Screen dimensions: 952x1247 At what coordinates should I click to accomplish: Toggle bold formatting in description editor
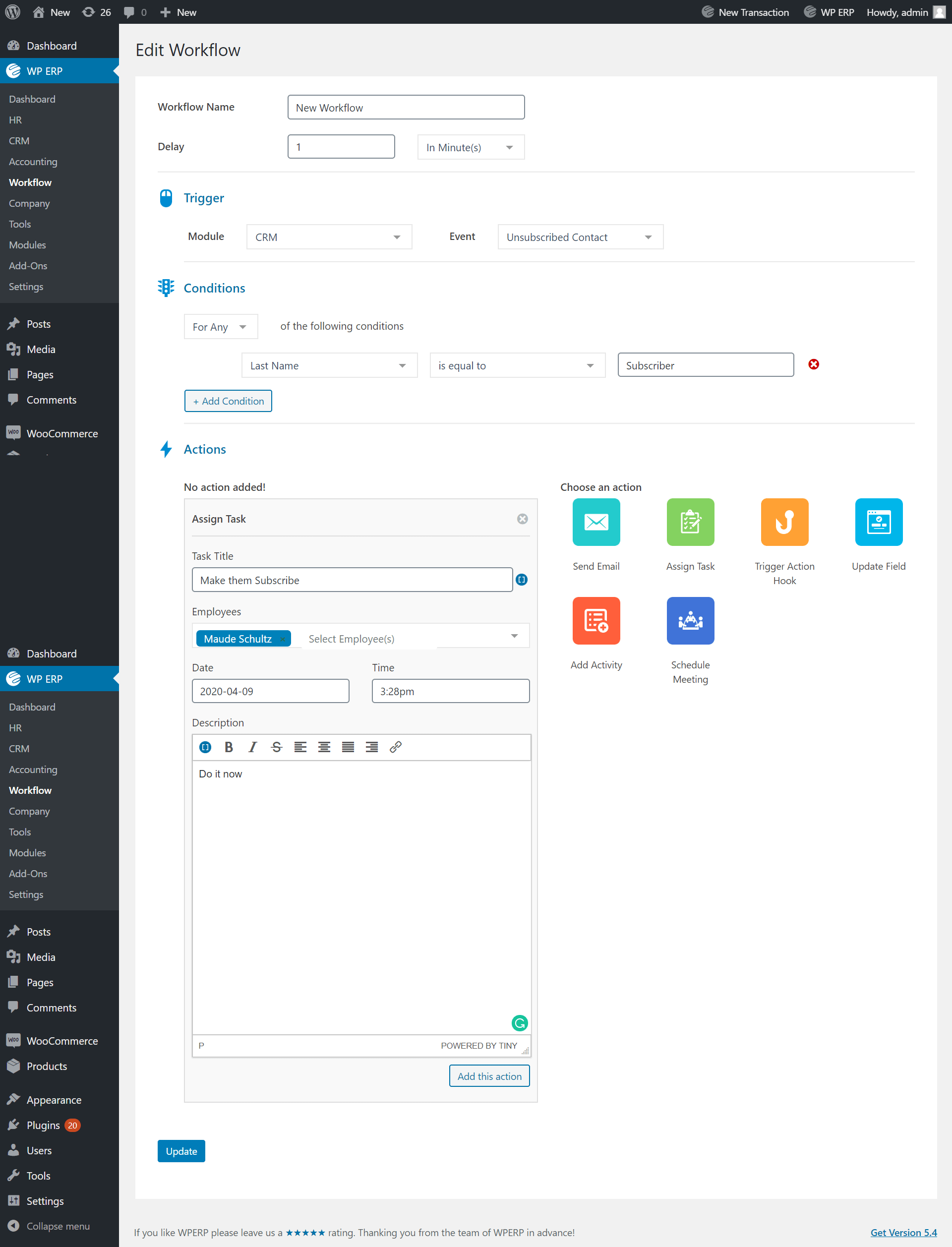click(229, 747)
